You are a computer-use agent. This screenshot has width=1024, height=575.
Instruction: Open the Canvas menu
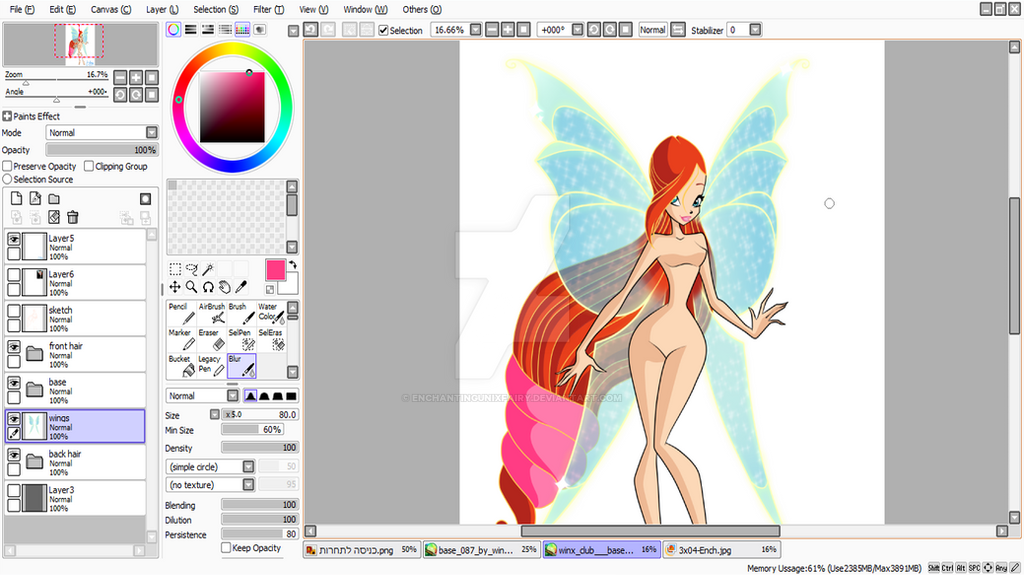pyautogui.click(x=110, y=9)
